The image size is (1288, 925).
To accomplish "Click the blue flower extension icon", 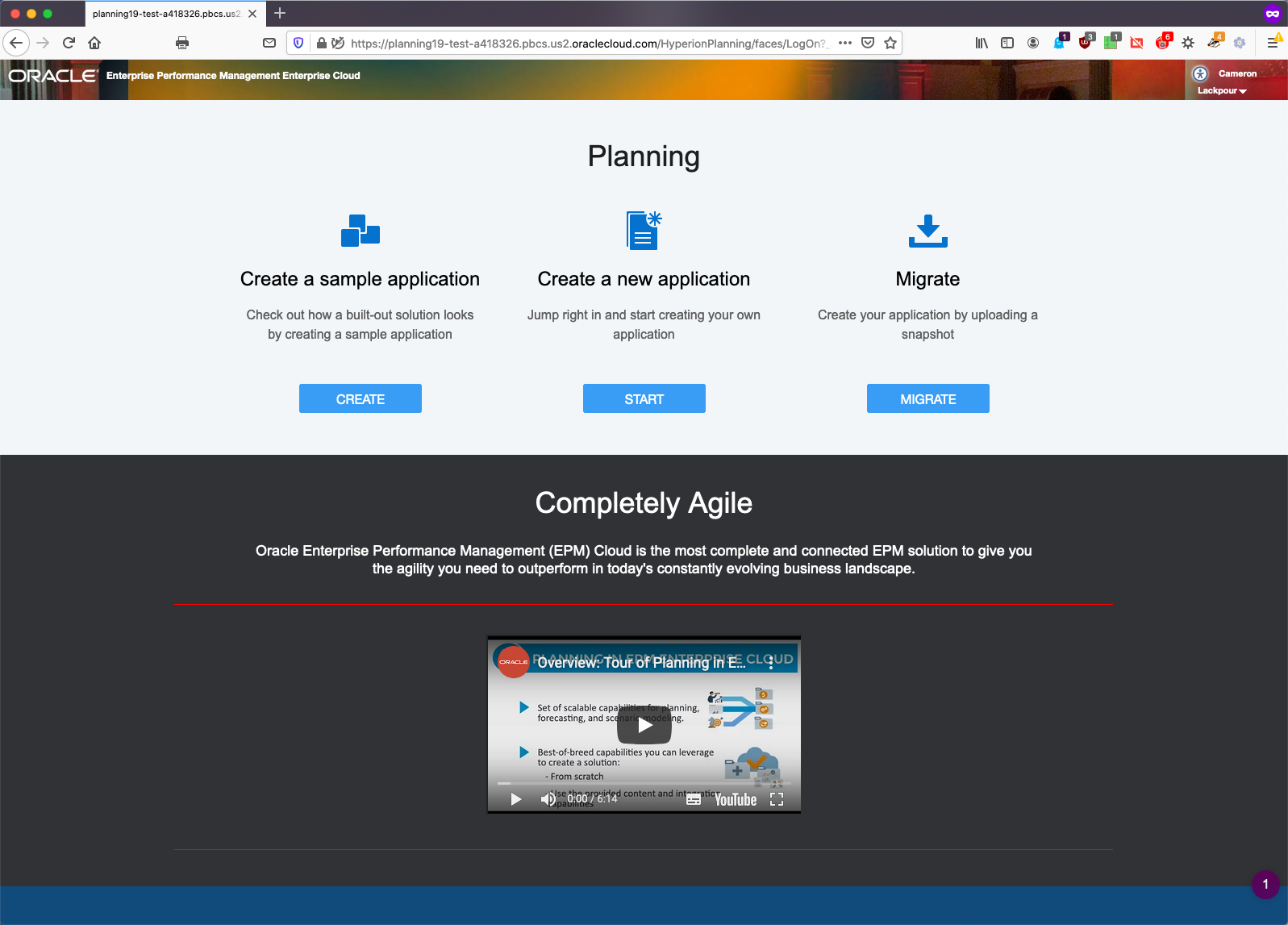I will [x=1240, y=43].
